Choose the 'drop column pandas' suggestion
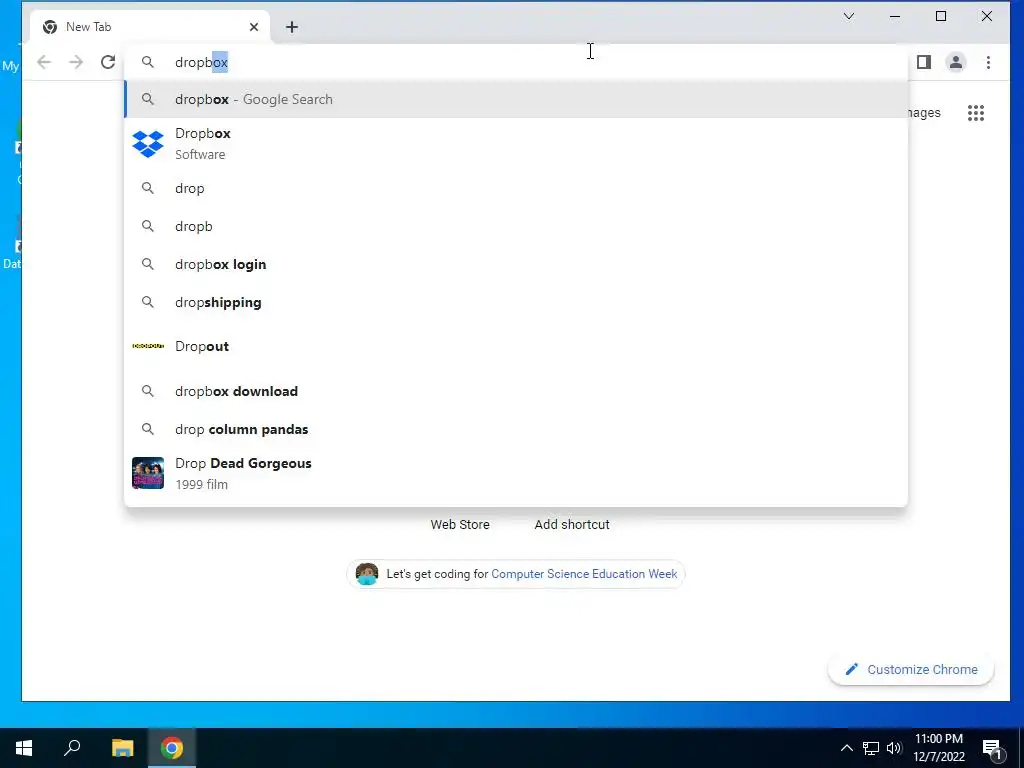Screen dimensions: 1024x768 (x=516, y=429)
